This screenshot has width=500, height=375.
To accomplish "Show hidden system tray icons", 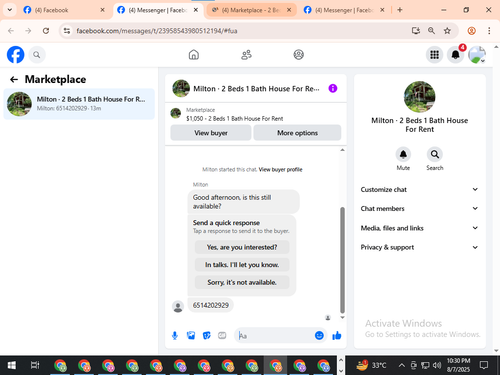I will (402, 366).
